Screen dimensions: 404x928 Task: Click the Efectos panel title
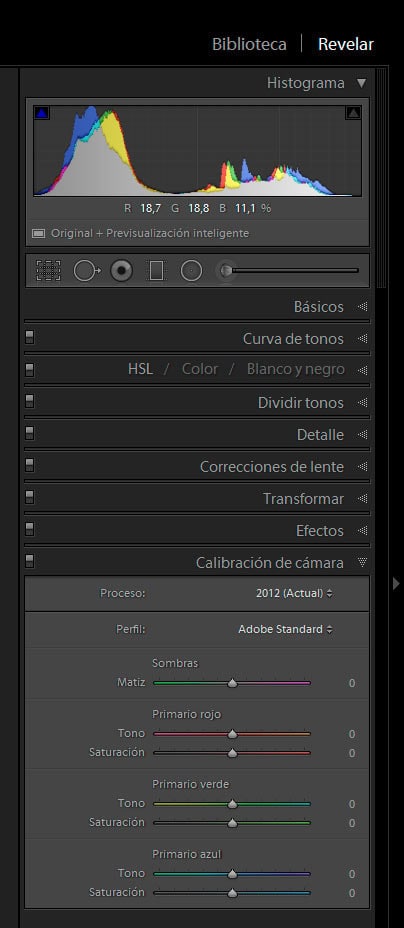pos(319,530)
